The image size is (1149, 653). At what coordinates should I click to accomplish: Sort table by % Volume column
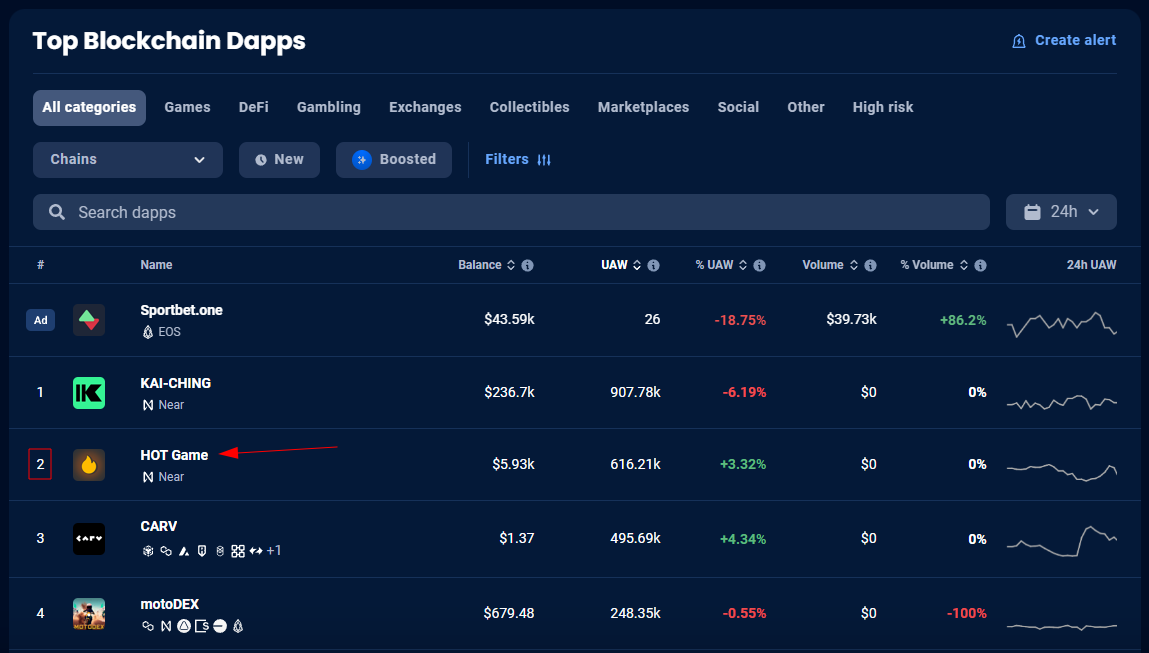pos(934,265)
